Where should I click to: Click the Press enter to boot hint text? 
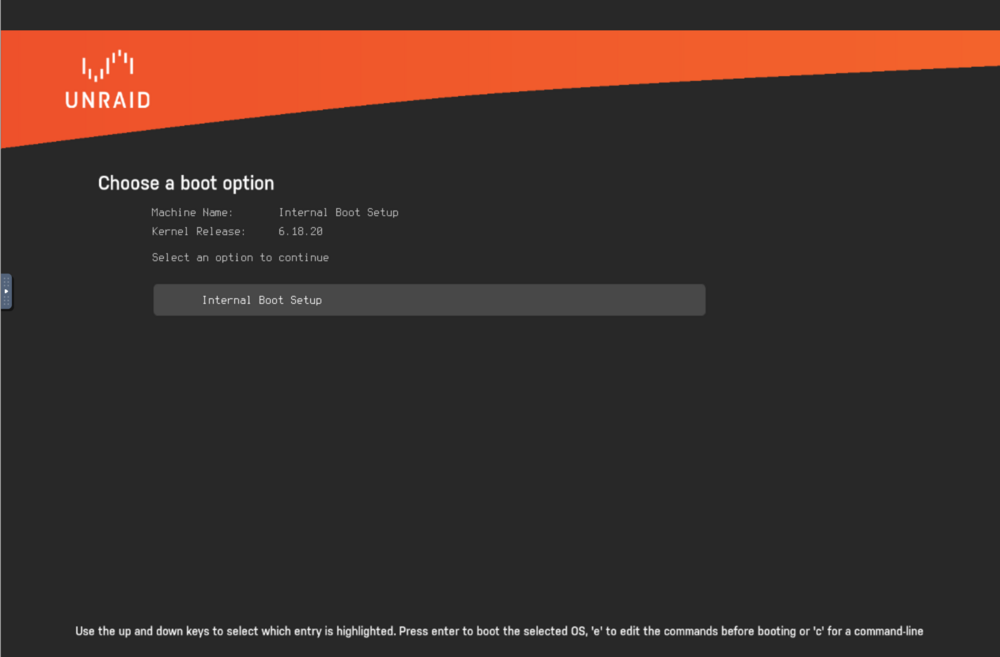tap(493, 631)
